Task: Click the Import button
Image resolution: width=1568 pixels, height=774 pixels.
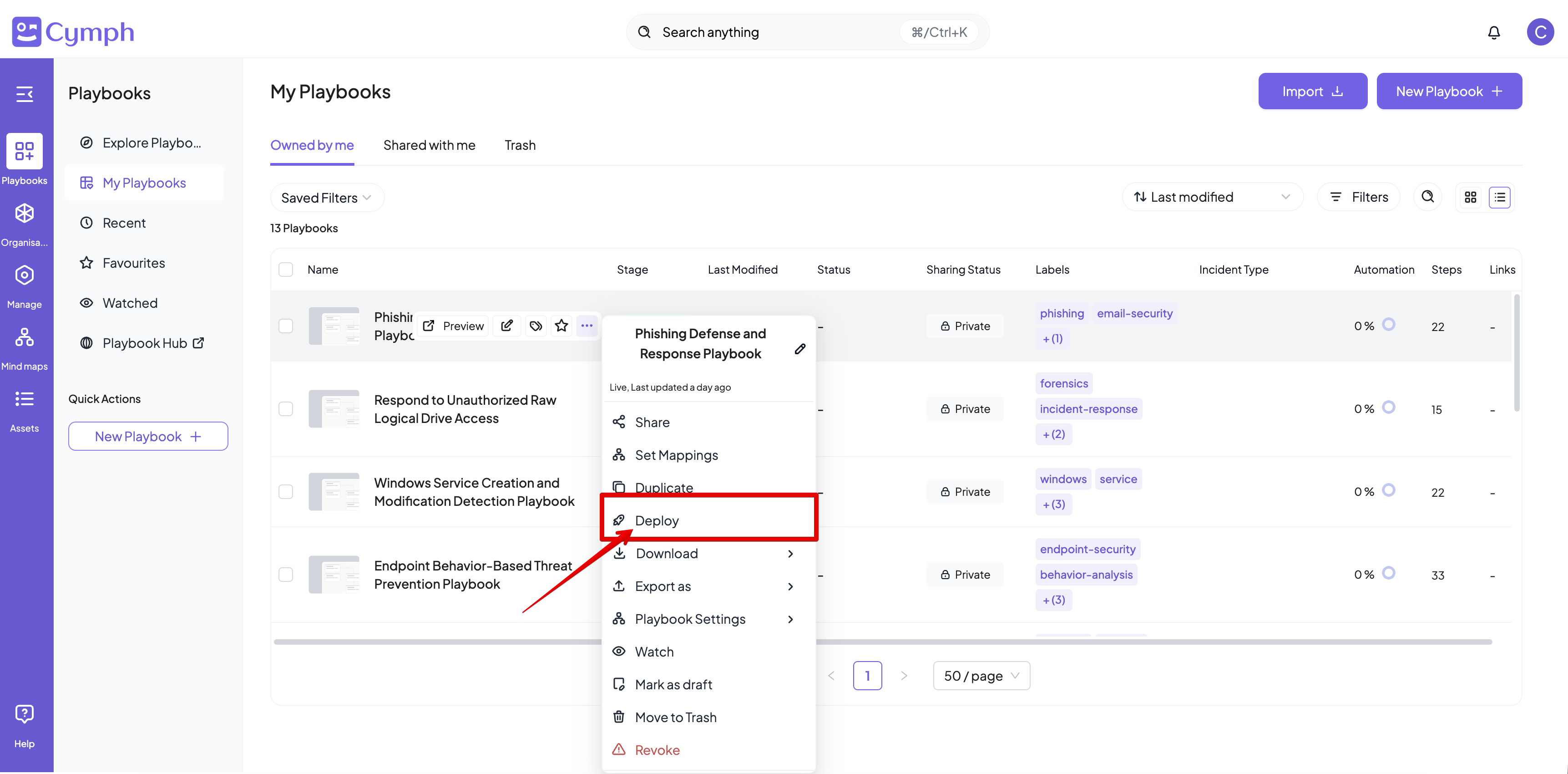Action: (x=1312, y=92)
